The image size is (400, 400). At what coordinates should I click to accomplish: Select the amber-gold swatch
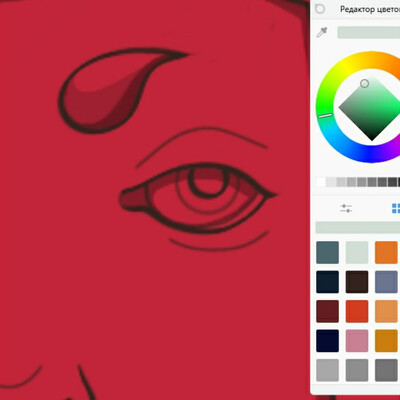386,341
